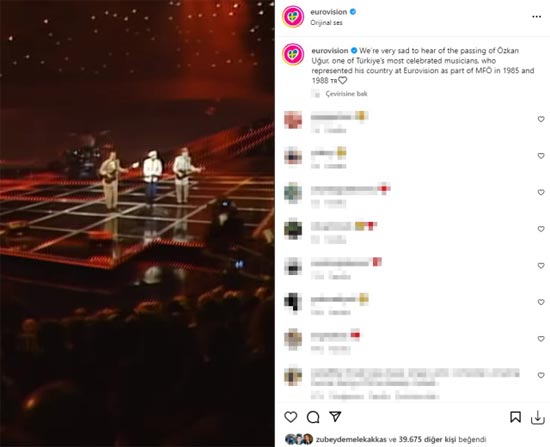Like the second comment with heart
550x447 pixels.
tap(541, 155)
